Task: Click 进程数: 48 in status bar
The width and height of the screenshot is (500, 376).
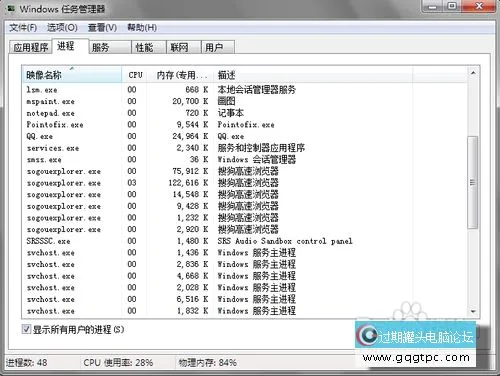Action: 27,362
